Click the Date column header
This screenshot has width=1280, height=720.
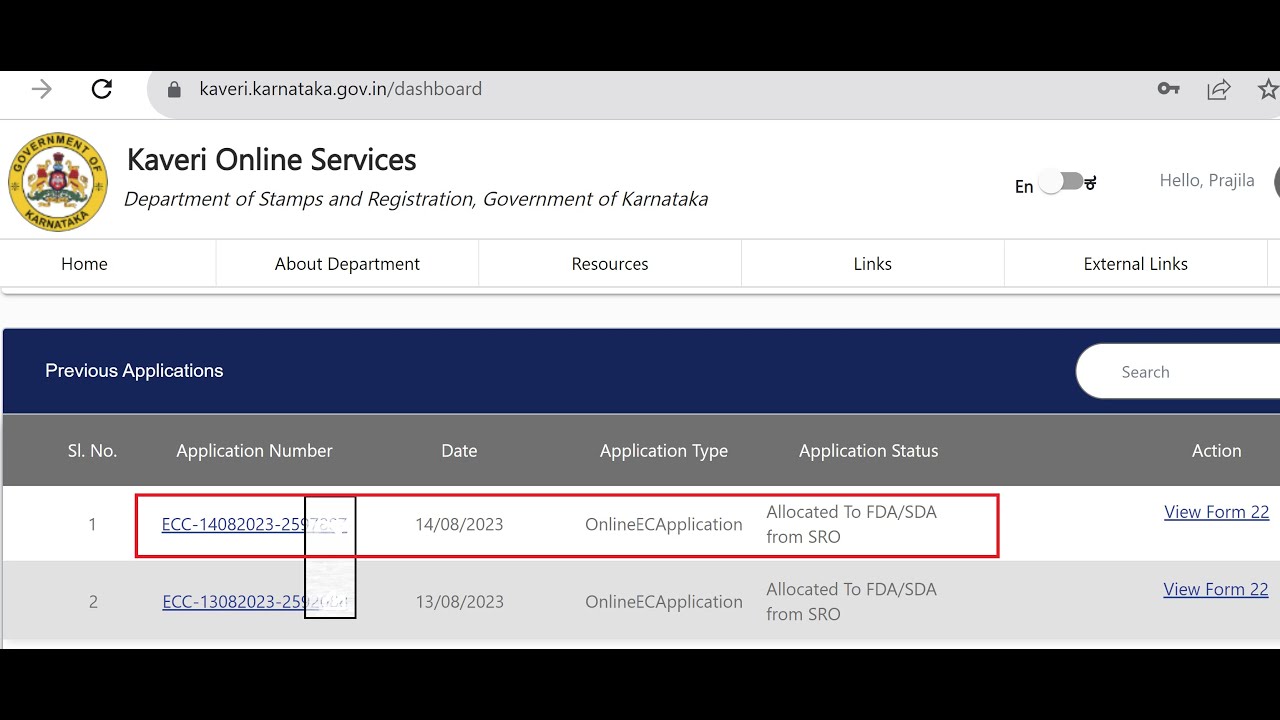(x=459, y=451)
